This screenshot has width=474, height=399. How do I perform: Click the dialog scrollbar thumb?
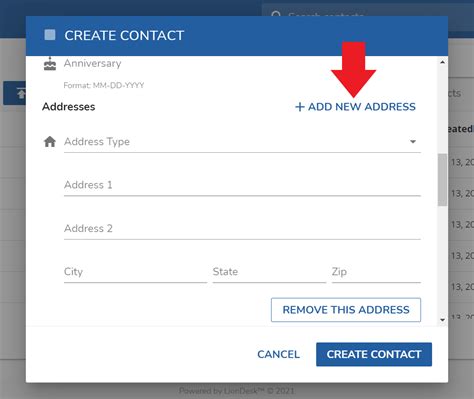[x=442, y=180]
